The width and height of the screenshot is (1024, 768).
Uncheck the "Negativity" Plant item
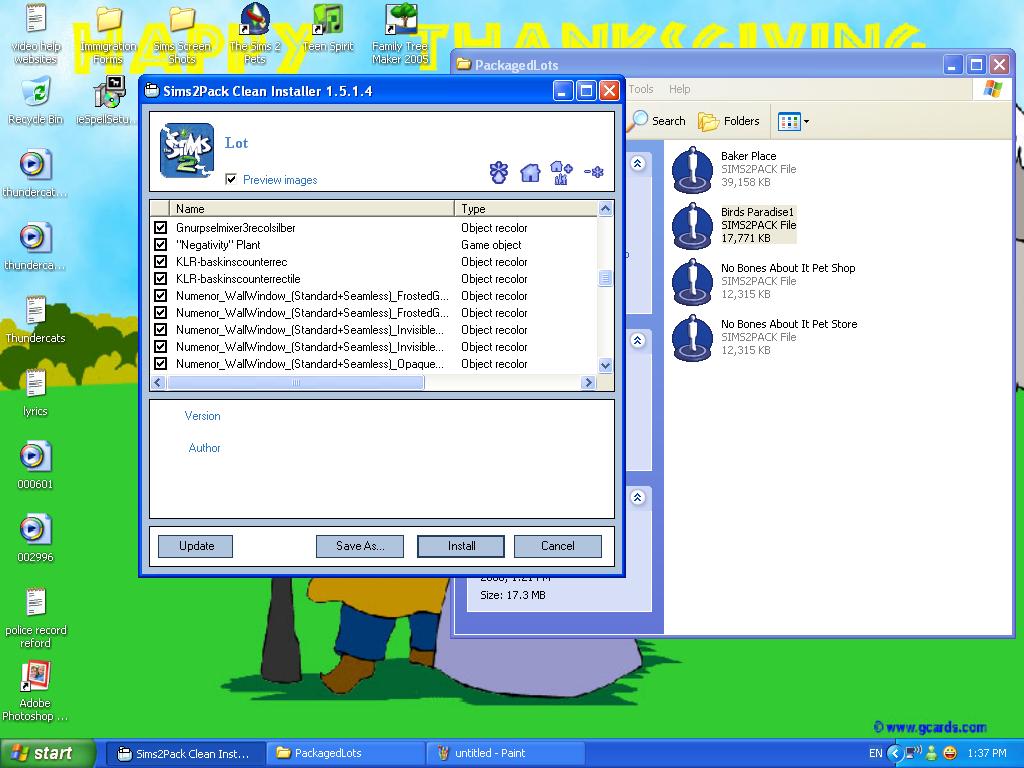click(160, 245)
